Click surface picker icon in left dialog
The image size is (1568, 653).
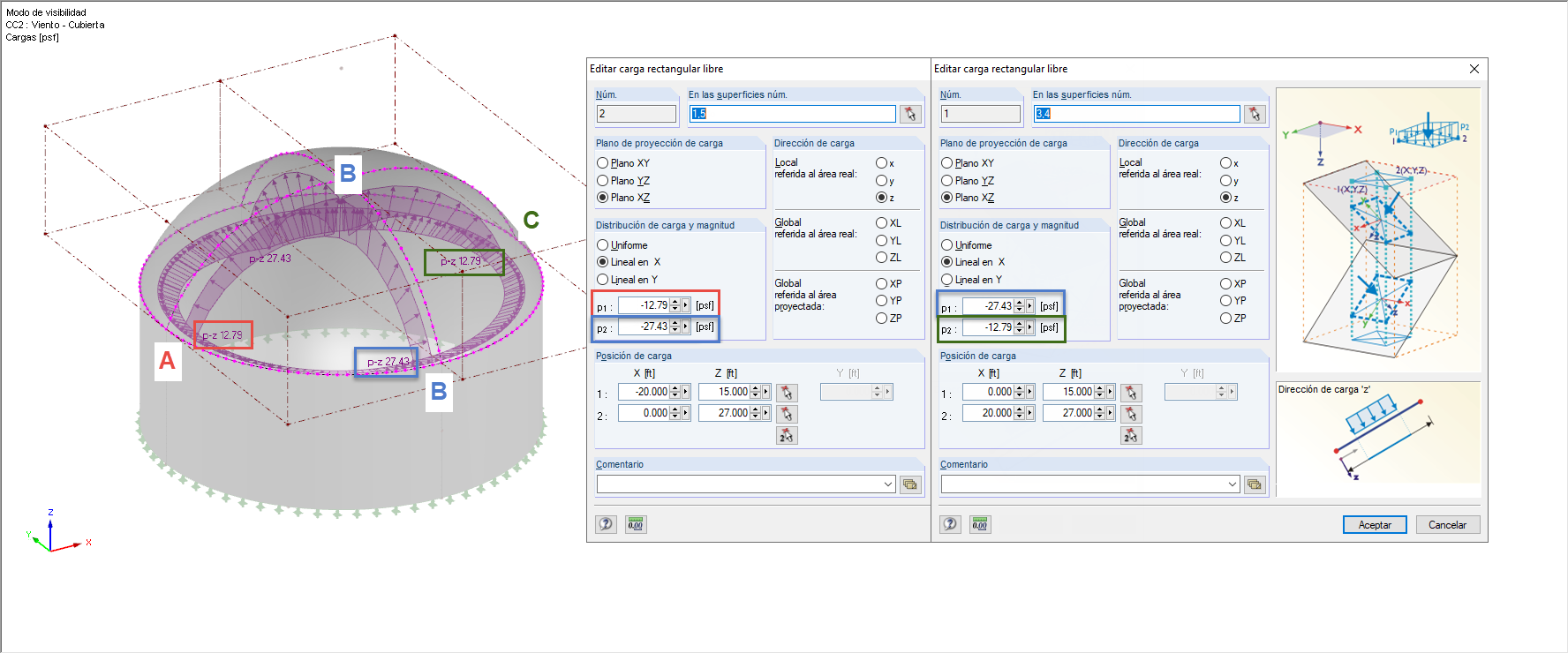(x=910, y=114)
